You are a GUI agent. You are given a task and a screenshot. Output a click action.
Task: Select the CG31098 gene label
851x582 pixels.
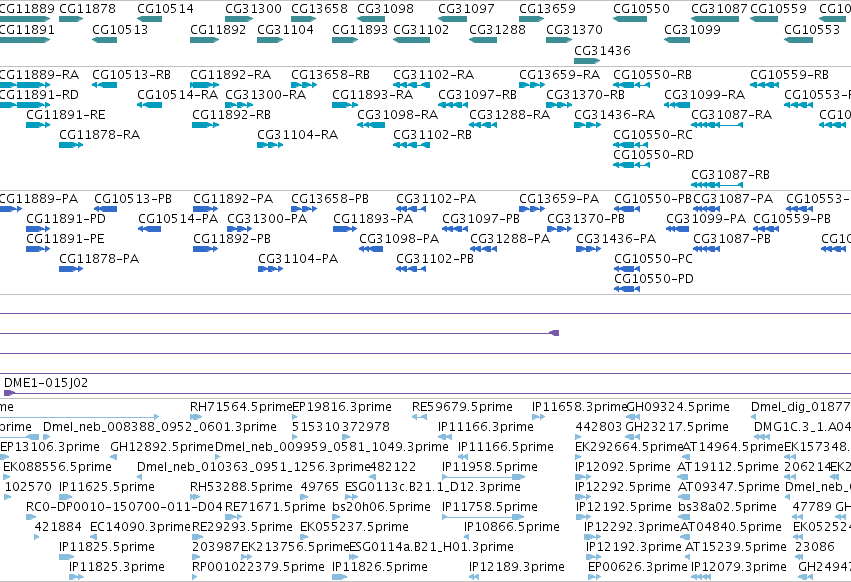point(385,9)
